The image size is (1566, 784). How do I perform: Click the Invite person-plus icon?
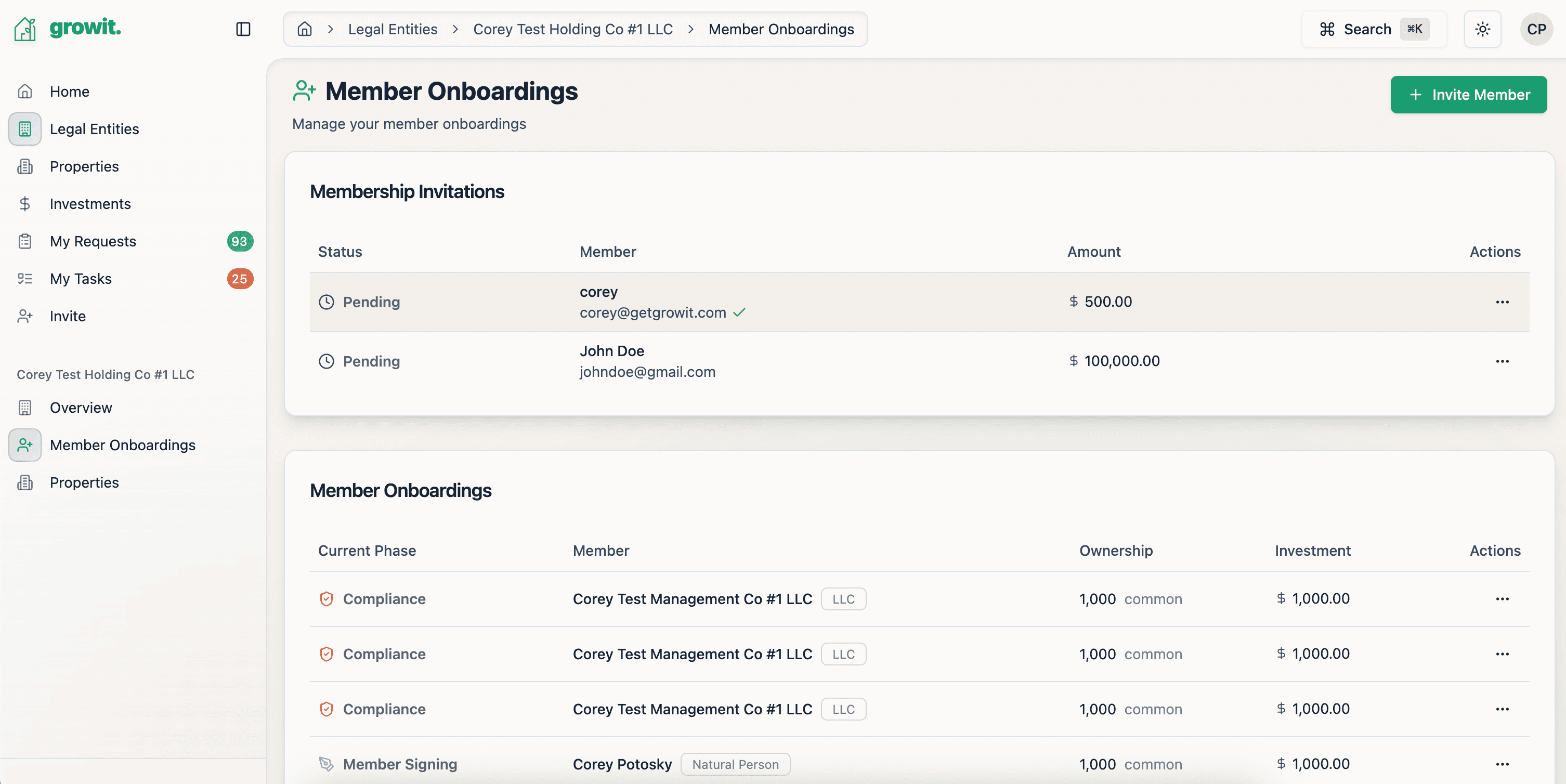(25, 316)
